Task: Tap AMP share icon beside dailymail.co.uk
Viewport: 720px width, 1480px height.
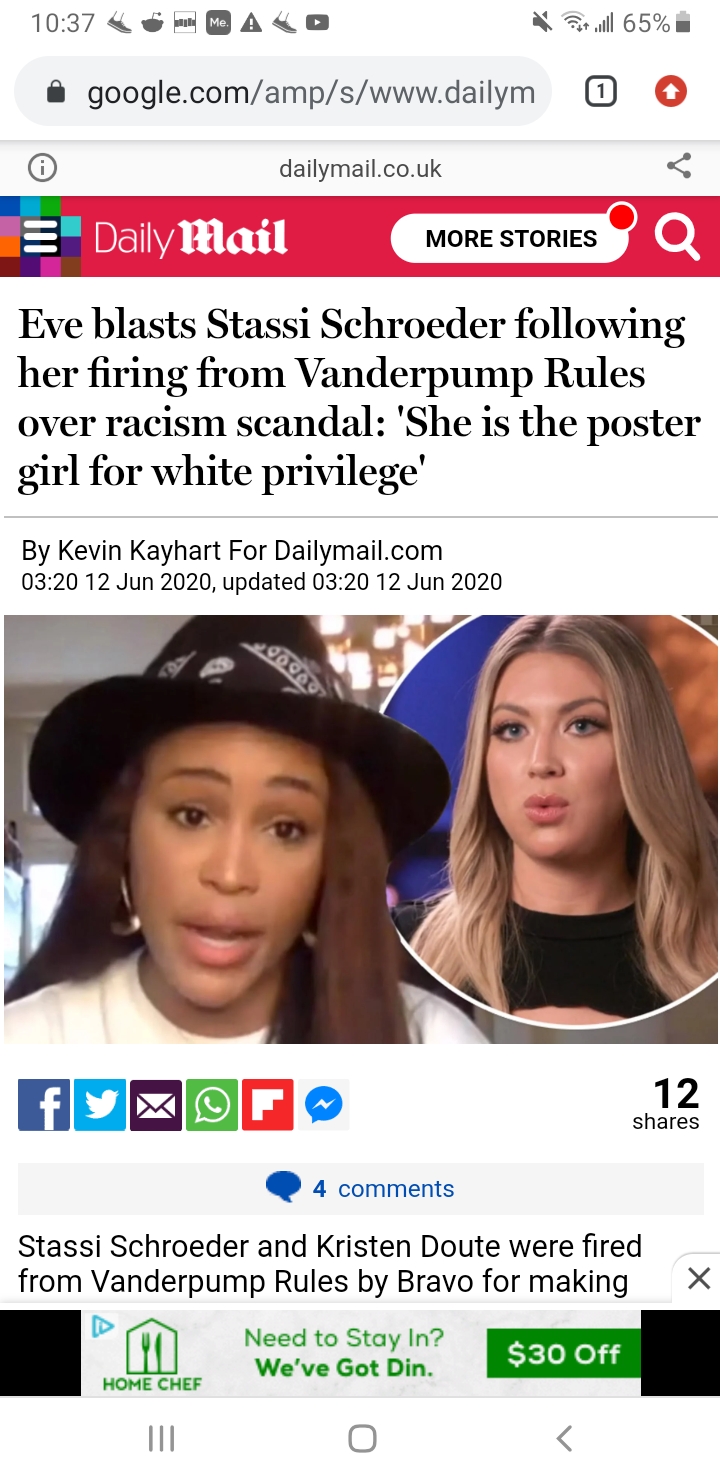Action: click(679, 167)
